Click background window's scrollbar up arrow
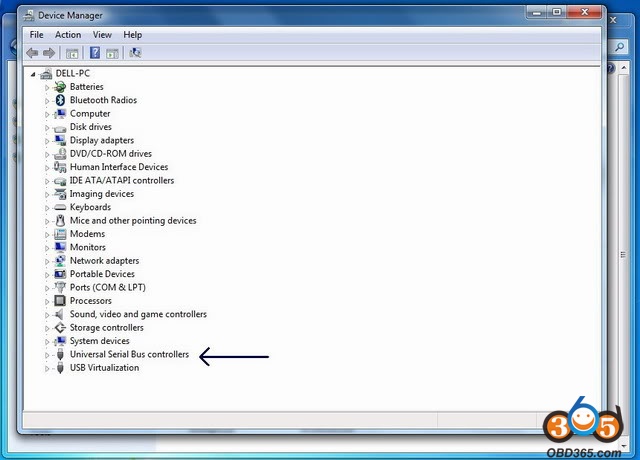 [x=624, y=68]
